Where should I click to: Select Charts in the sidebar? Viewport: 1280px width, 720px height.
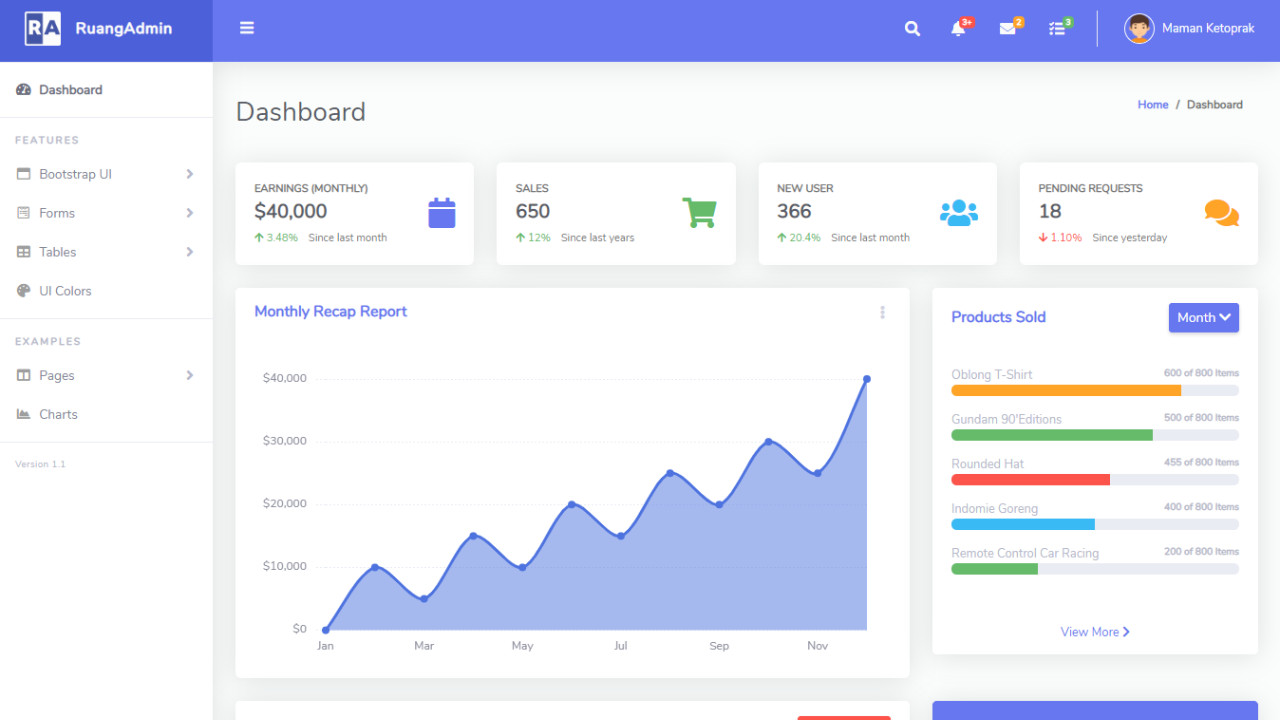[x=58, y=414]
